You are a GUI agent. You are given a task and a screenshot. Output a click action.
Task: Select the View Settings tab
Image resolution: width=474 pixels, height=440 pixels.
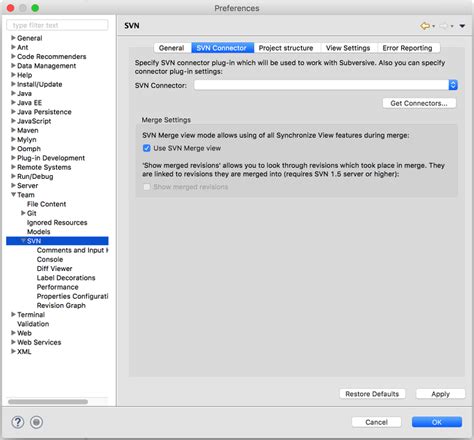[x=348, y=48]
